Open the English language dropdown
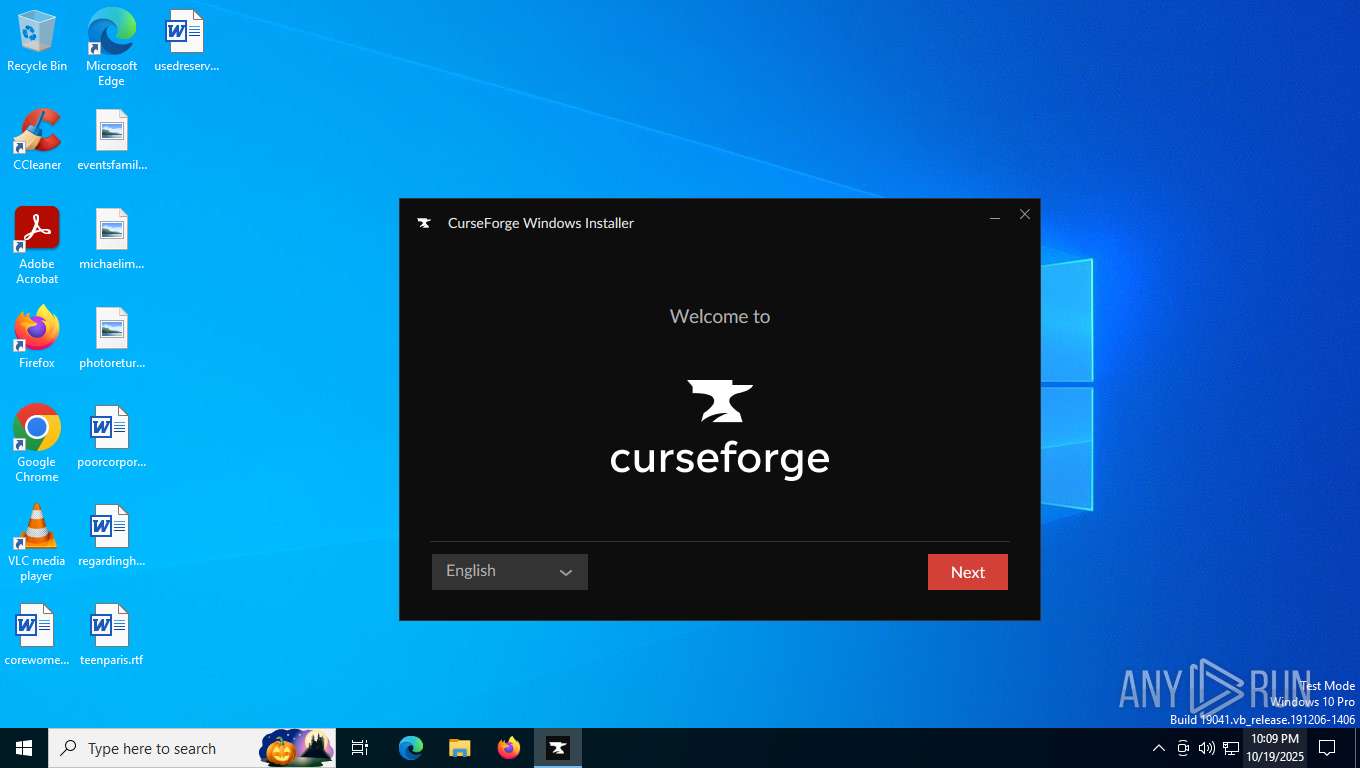Viewport: 1360px width, 768px height. click(x=509, y=571)
